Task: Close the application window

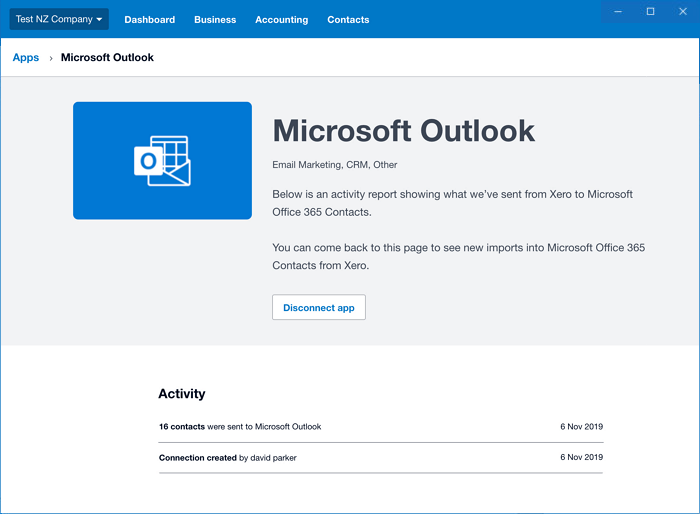Action: pos(683,12)
